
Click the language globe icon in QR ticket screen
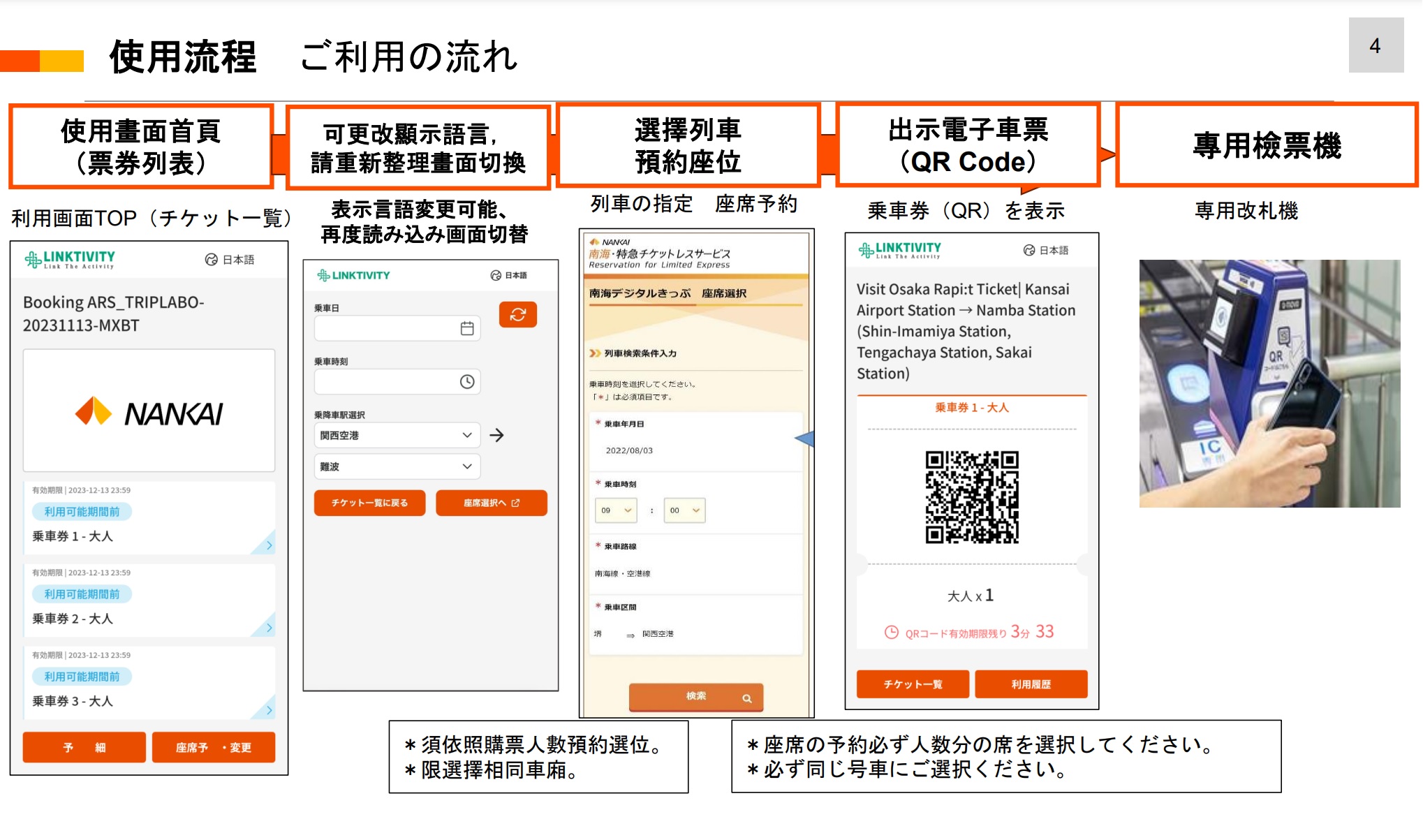(x=1029, y=250)
